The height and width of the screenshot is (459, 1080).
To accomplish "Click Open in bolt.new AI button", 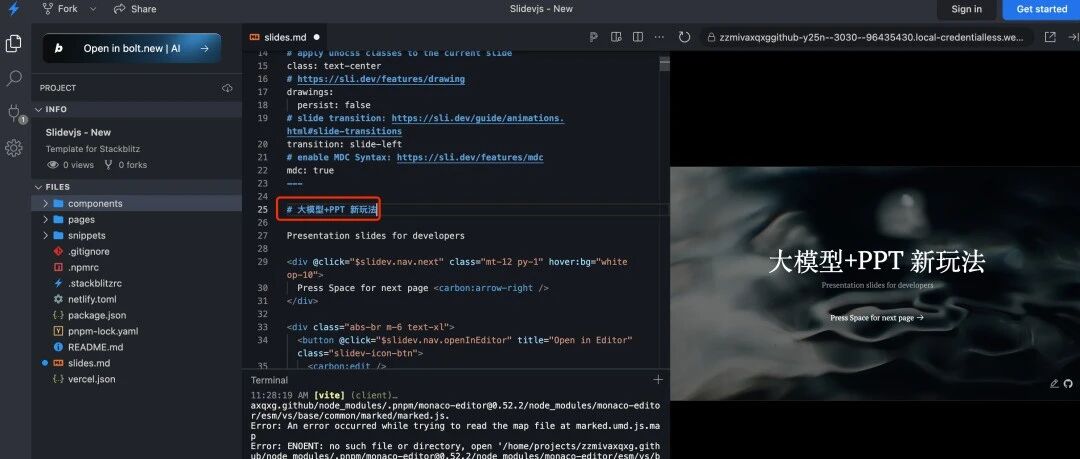I will click(x=132, y=48).
